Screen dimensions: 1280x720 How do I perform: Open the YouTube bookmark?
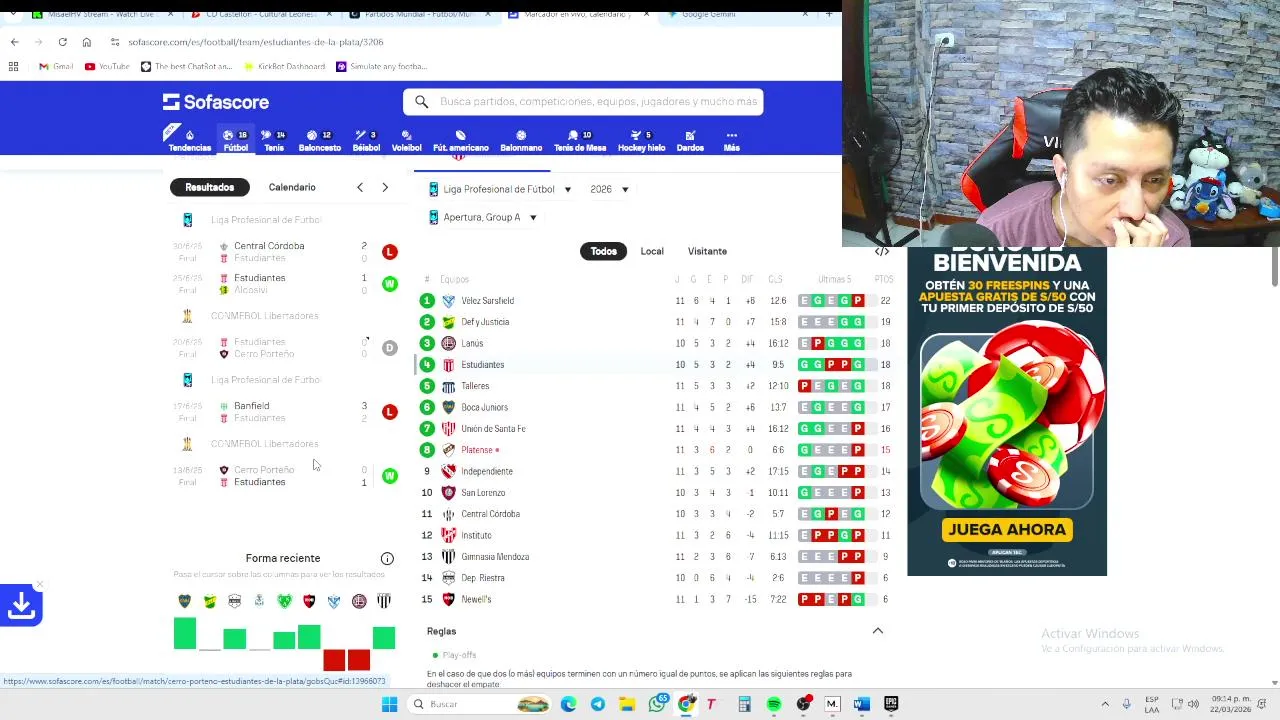(x=107, y=66)
